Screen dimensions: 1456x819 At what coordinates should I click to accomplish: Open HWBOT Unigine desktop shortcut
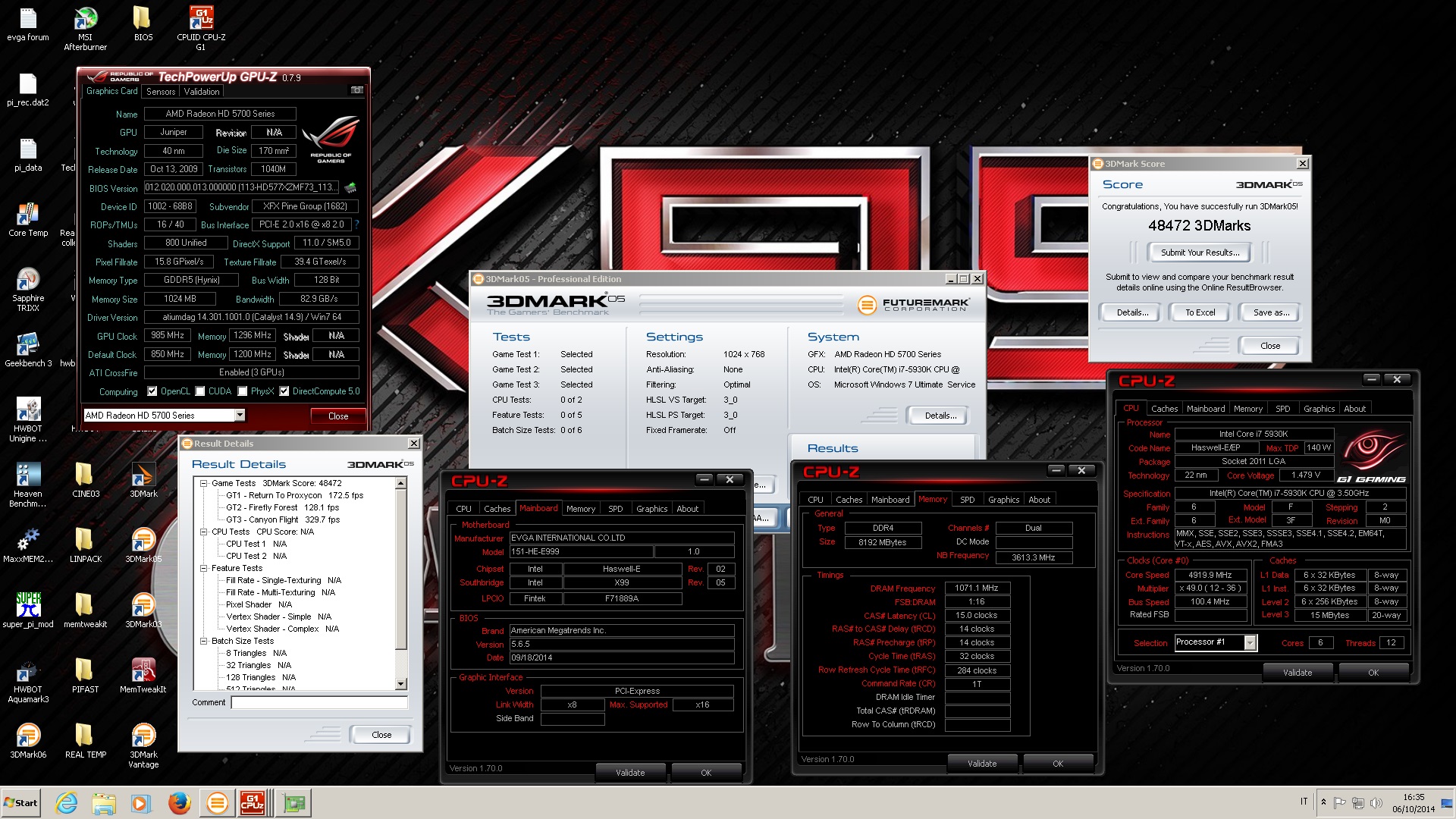coord(28,420)
